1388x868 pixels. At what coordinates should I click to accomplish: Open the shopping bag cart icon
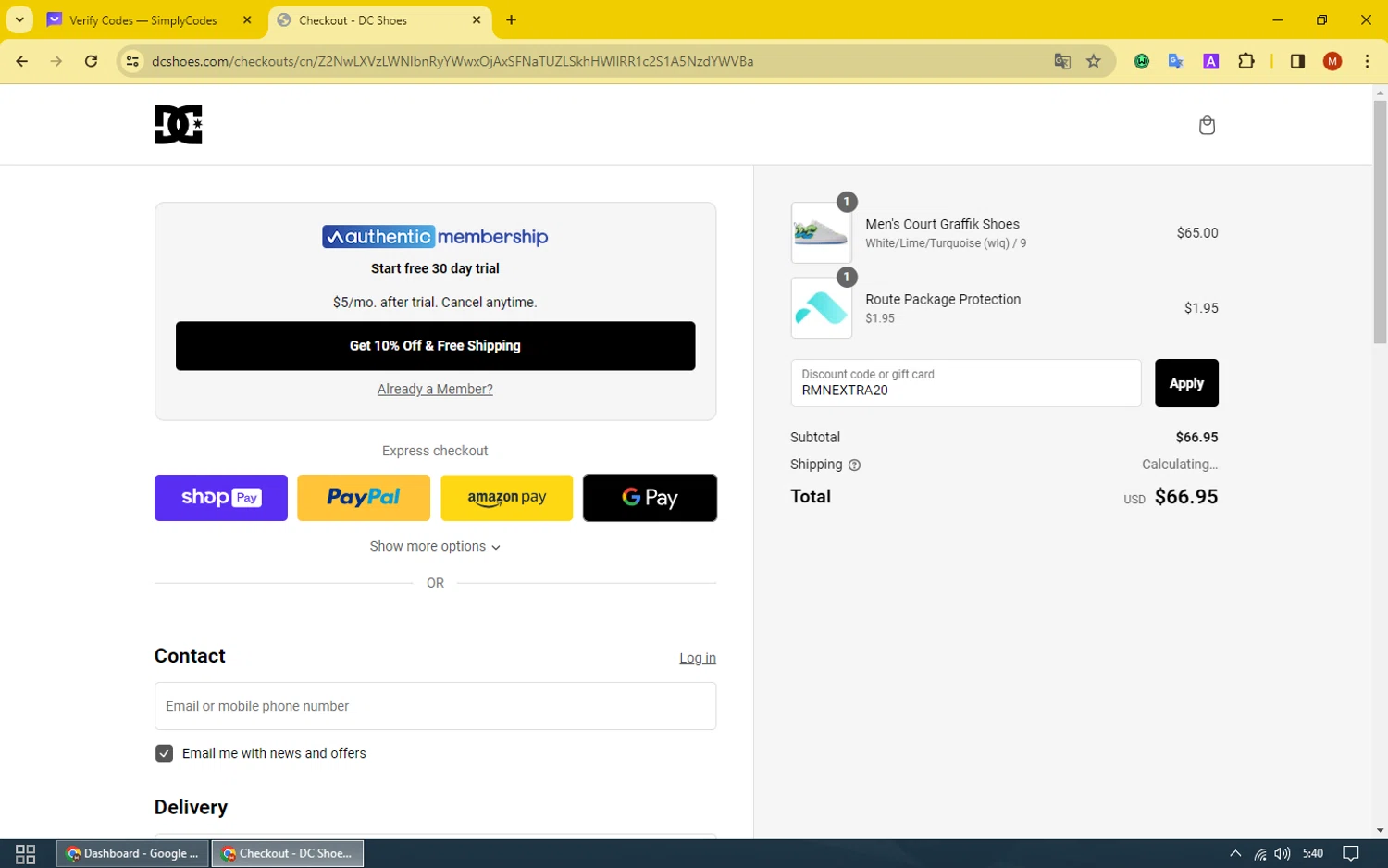click(1207, 125)
